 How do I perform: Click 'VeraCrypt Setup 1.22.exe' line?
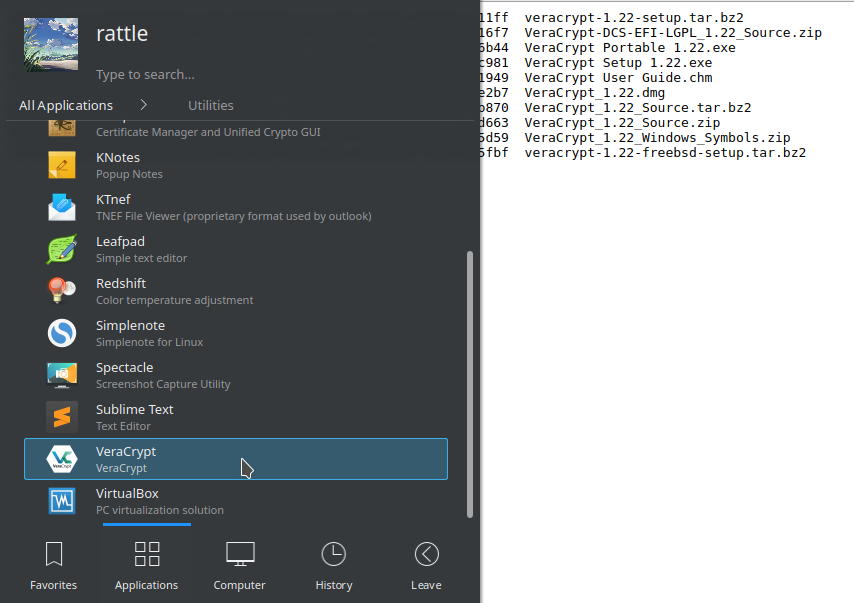pos(618,63)
